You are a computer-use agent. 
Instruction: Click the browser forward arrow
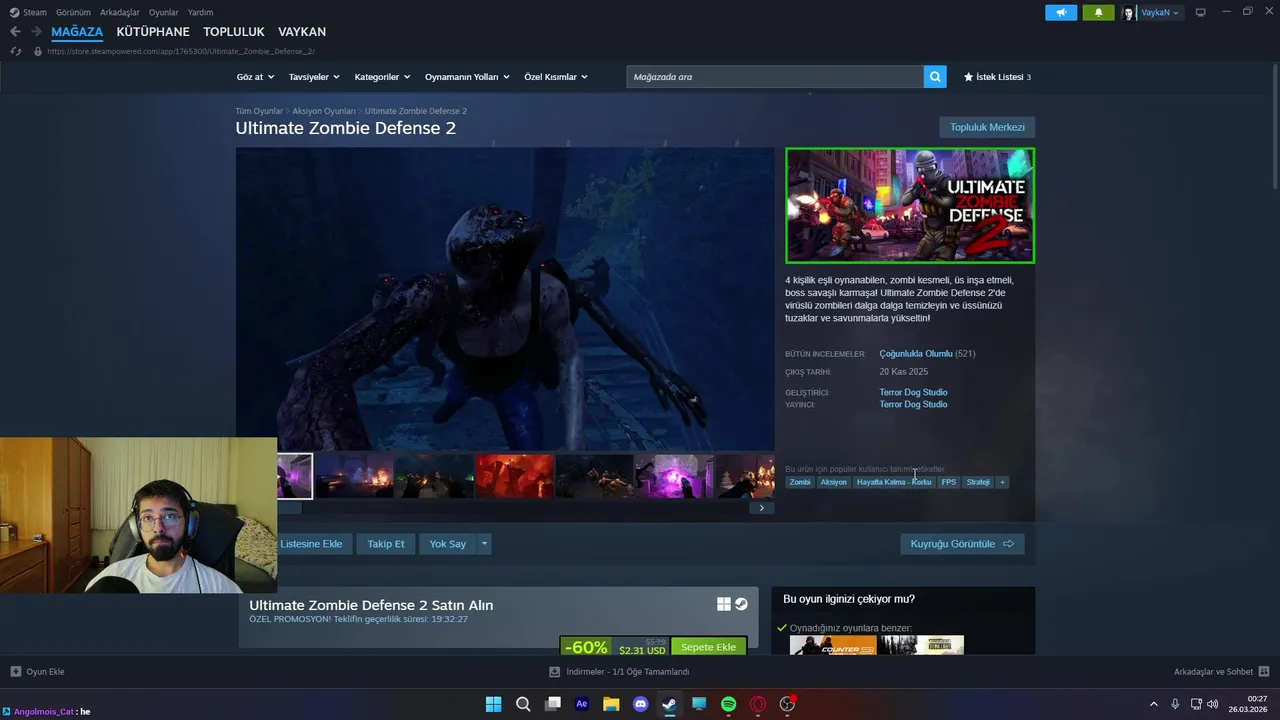[36, 32]
